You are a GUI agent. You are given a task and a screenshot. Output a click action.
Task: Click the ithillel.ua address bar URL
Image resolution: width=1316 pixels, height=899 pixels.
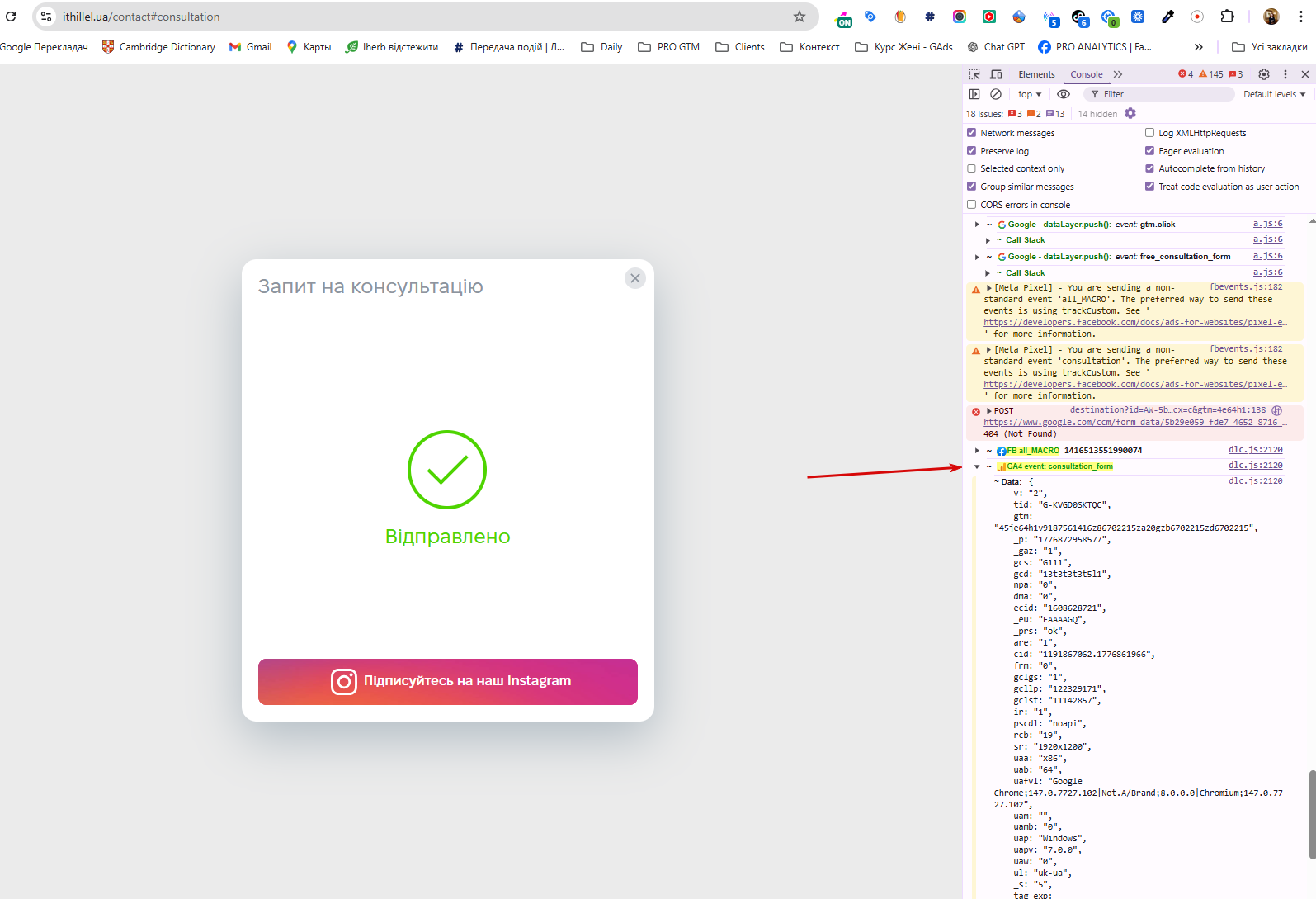(x=141, y=17)
